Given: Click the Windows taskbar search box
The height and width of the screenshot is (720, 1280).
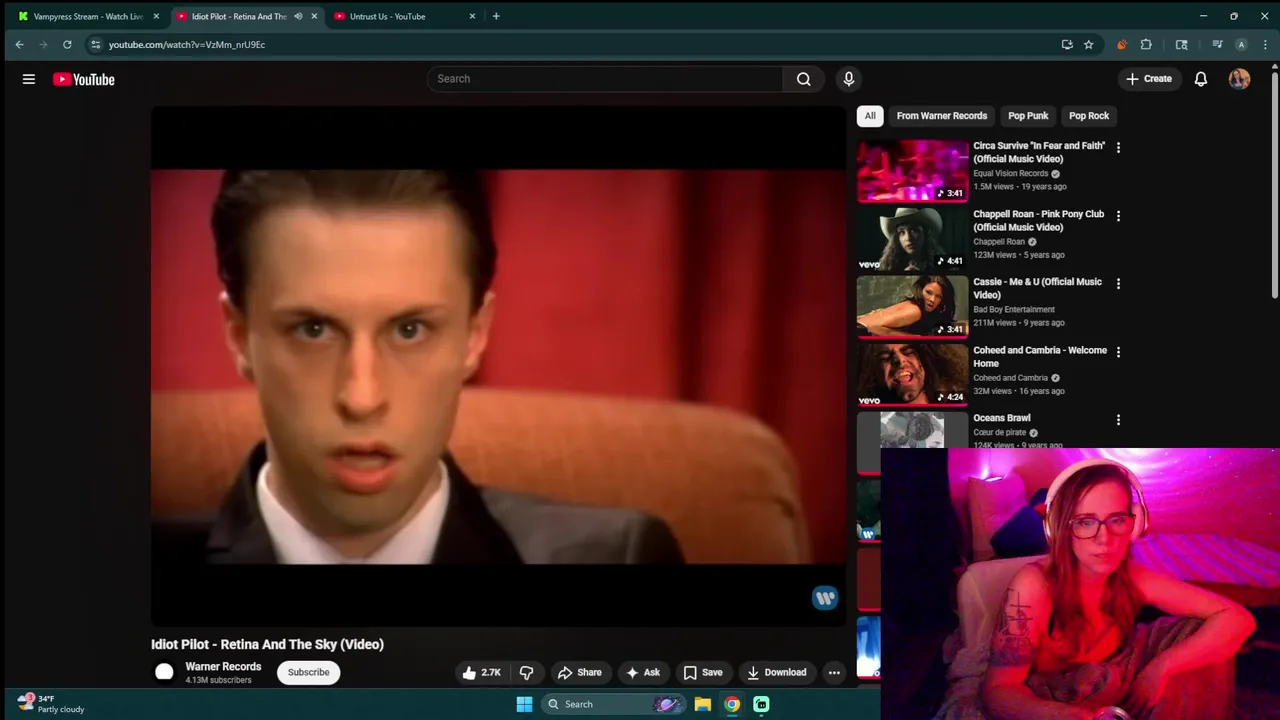Looking at the screenshot, I should point(612,704).
